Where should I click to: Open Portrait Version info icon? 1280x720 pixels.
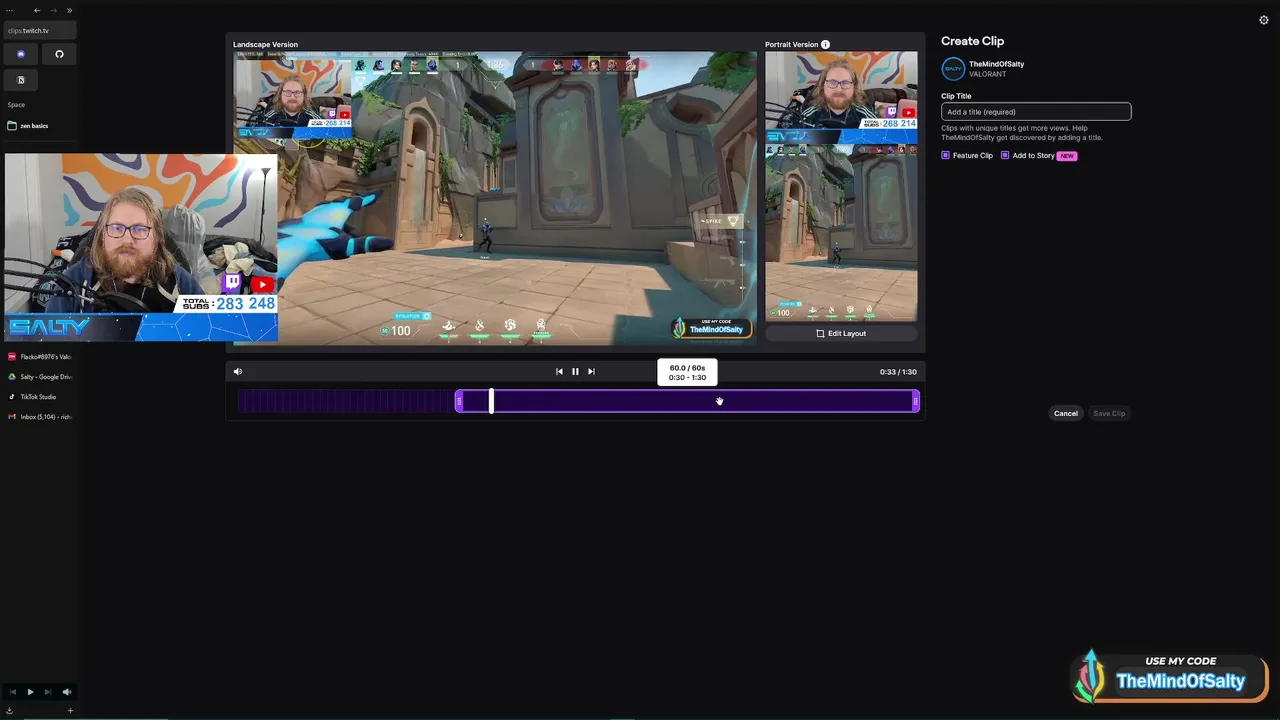pos(825,45)
